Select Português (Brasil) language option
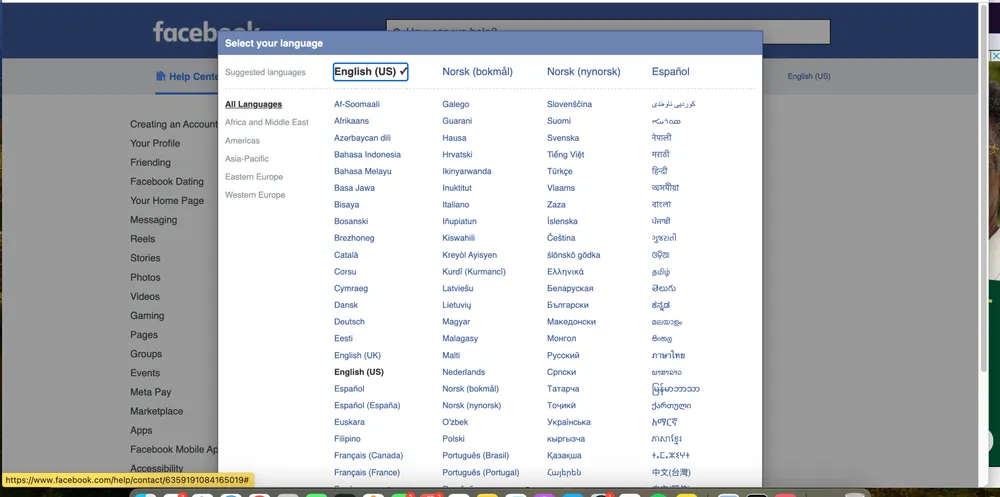1000x497 pixels. [x=475, y=456]
